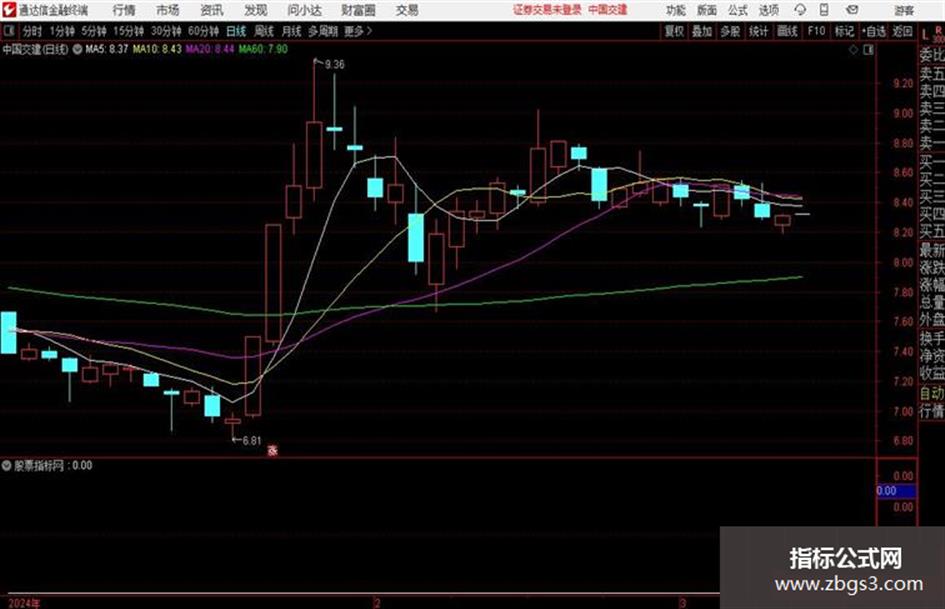Click the 复权 button
Viewport: 945px width, 609px height.
674,31
